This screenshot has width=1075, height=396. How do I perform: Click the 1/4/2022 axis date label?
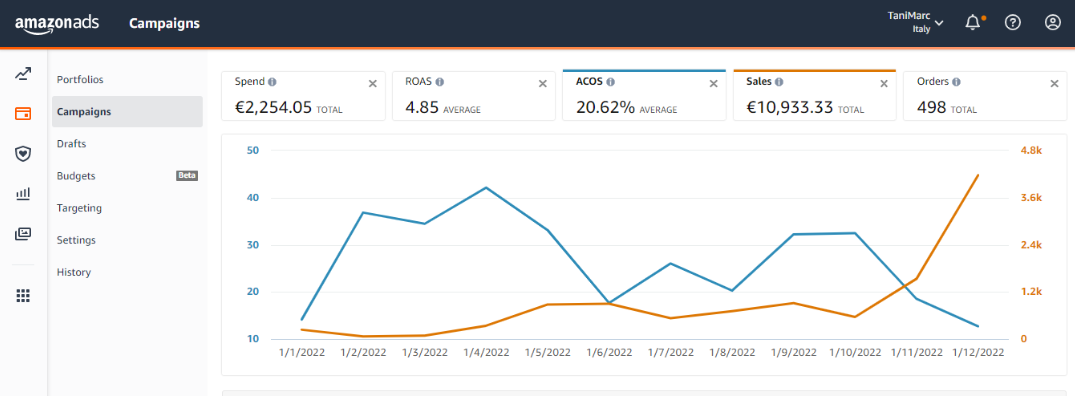pyautogui.click(x=486, y=352)
